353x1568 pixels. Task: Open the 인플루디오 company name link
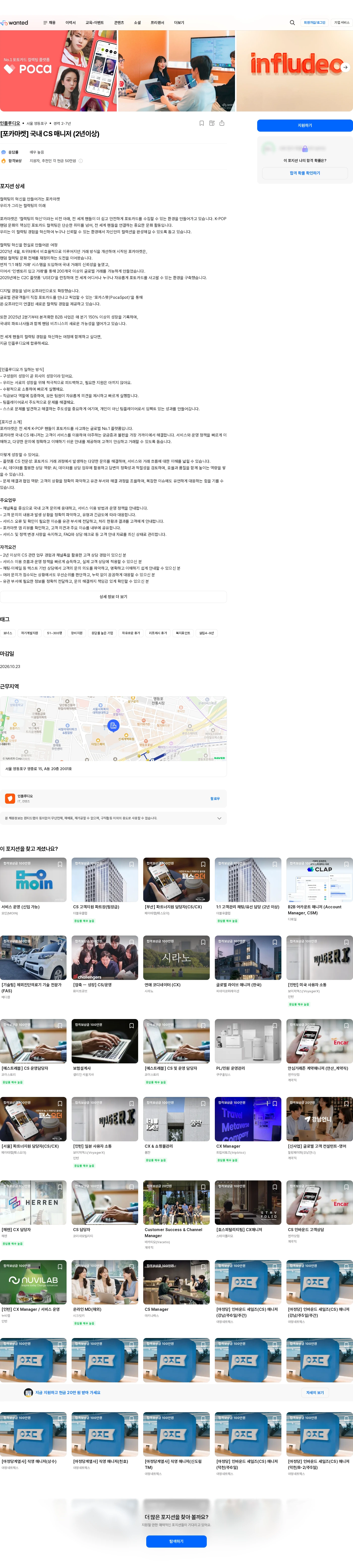click(10, 123)
